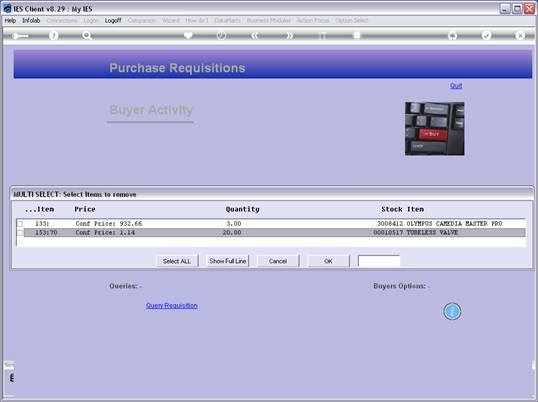Click the round X icon in the toolbar
The width and height of the screenshot is (538, 402).
(x=520, y=35)
